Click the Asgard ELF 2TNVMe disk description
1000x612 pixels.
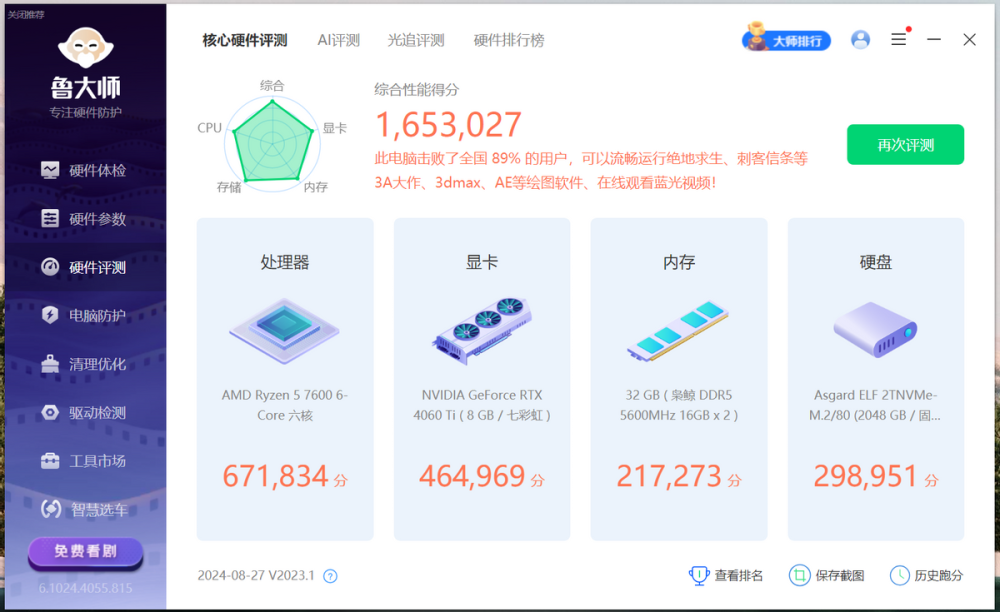[875, 405]
